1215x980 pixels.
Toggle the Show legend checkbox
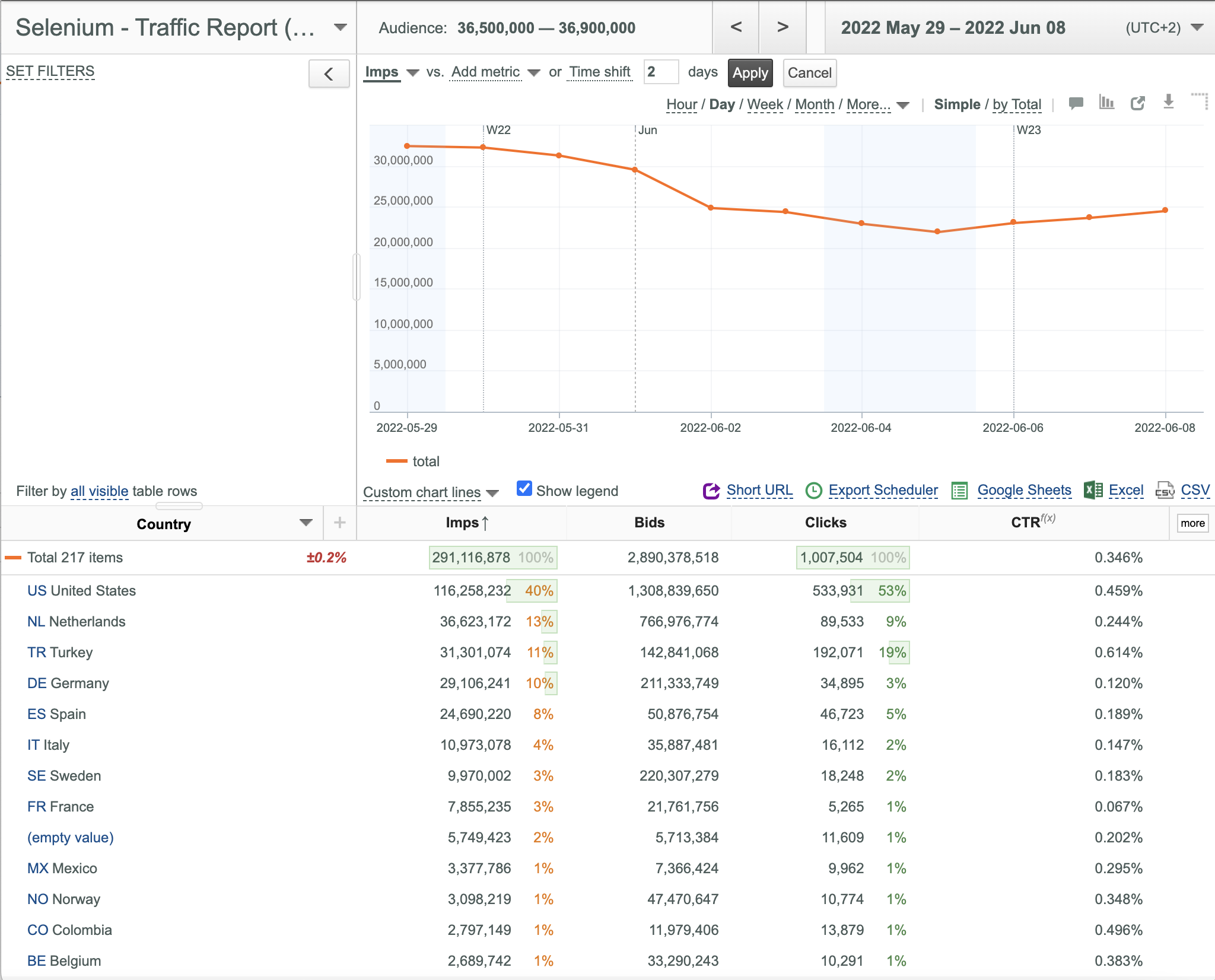[x=524, y=488]
